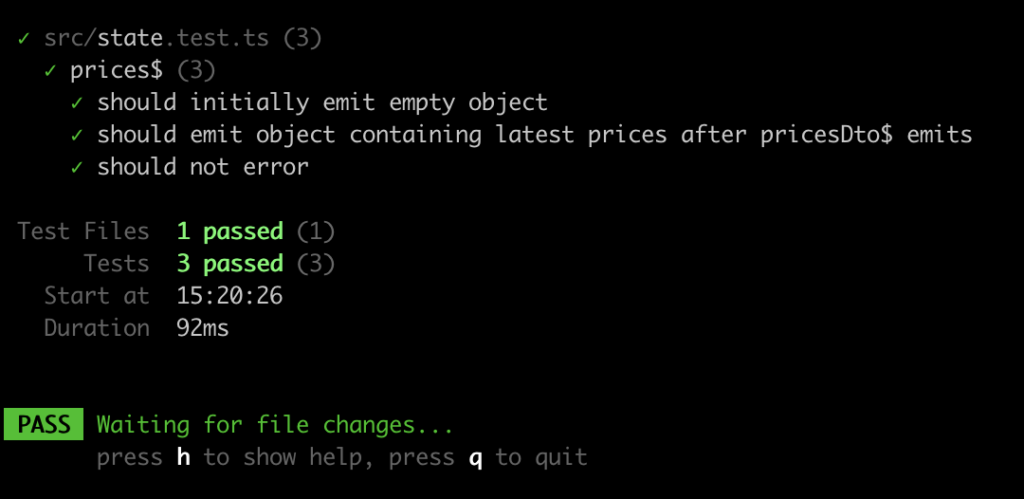The height and width of the screenshot is (499, 1024).
Task: Click the checkmark beside 'should not error'
Action: [x=78, y=167]
